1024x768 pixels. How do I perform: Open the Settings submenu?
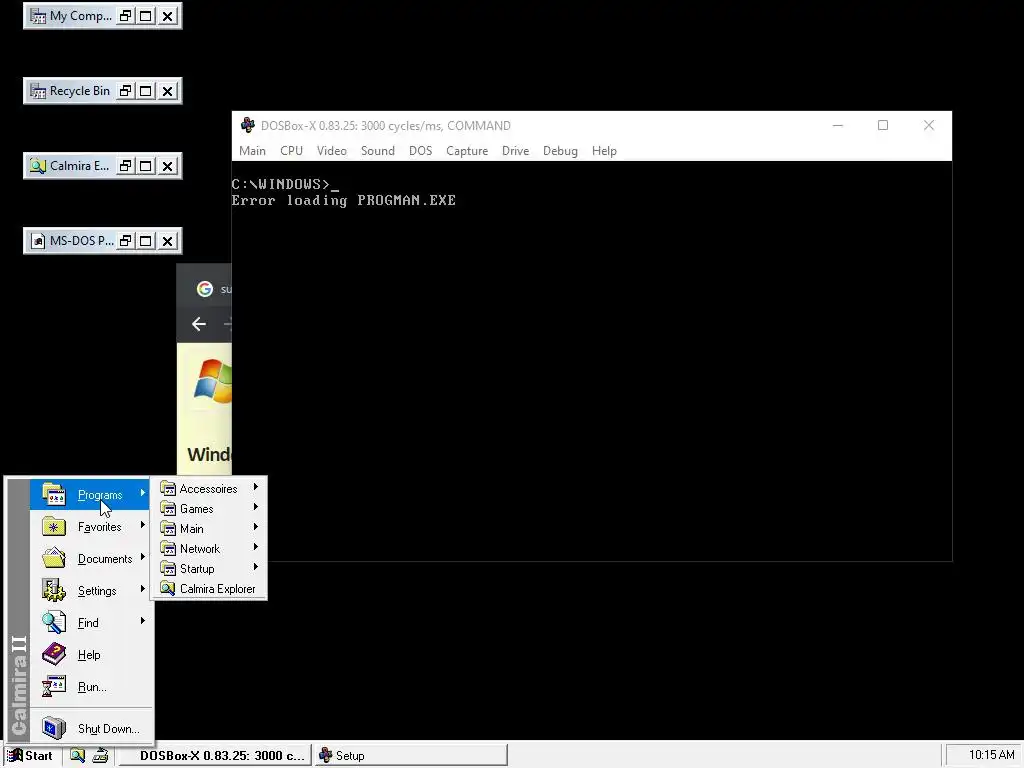[91, 590]
